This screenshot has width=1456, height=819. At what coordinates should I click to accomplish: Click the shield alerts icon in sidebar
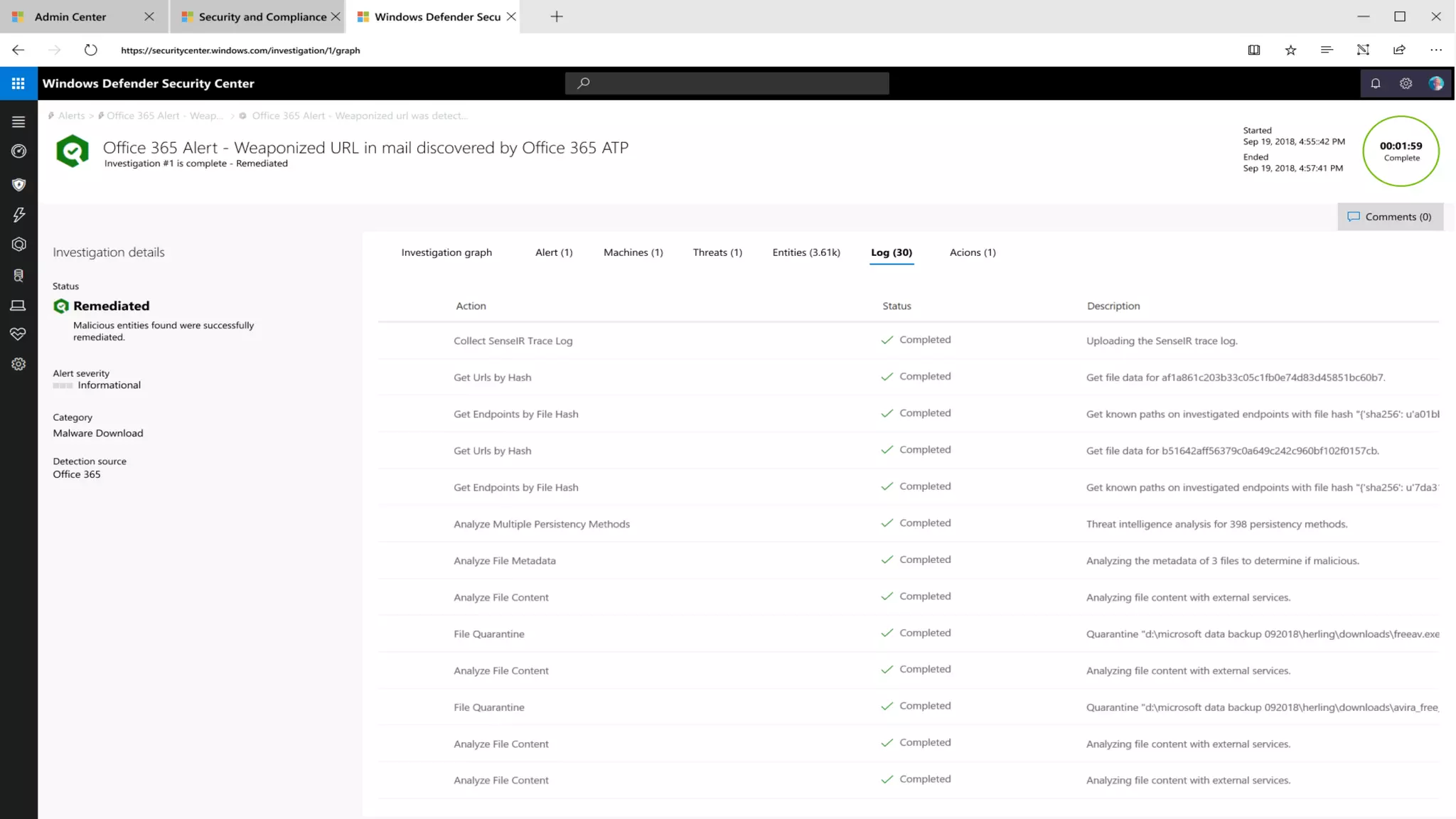(18, 185)
